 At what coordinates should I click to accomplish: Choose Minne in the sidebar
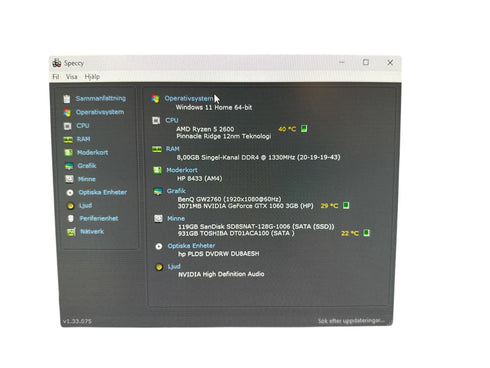(87, 179)
